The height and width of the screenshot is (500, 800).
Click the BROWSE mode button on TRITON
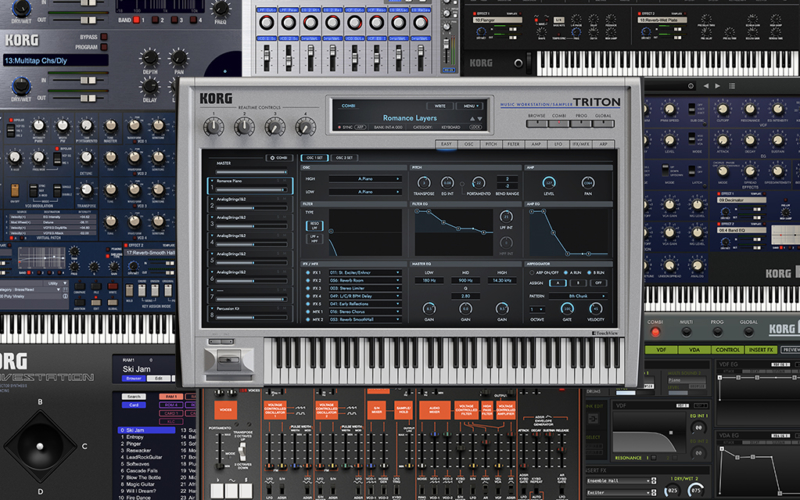point(537,124)
